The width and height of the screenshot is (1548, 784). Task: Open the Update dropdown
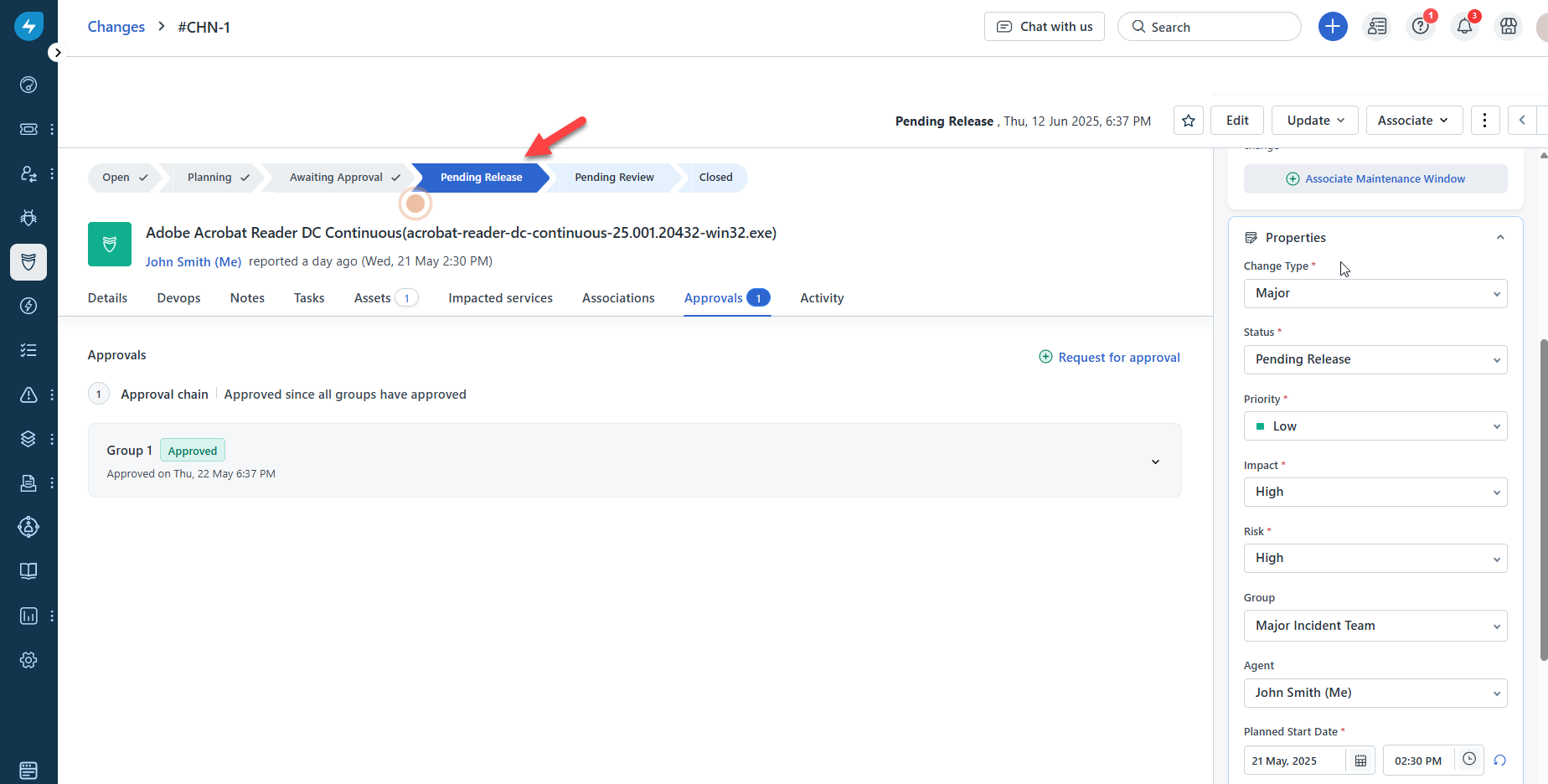pos(1315,121)
